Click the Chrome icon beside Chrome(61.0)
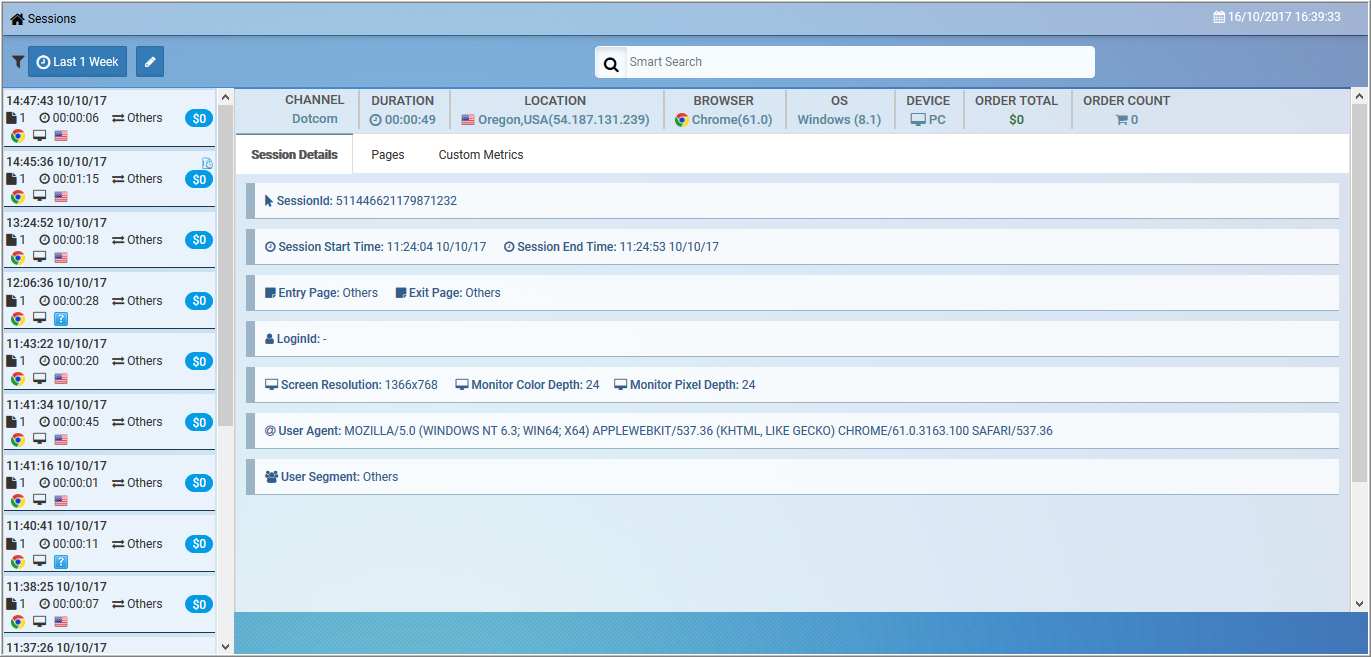The width and height of the screenshot is (1371, 657). [x=682, y=120]
